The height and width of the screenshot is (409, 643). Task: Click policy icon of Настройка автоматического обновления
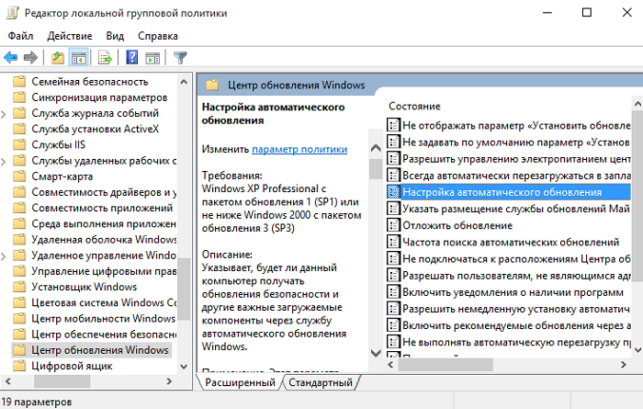click(x=393, y=192)
